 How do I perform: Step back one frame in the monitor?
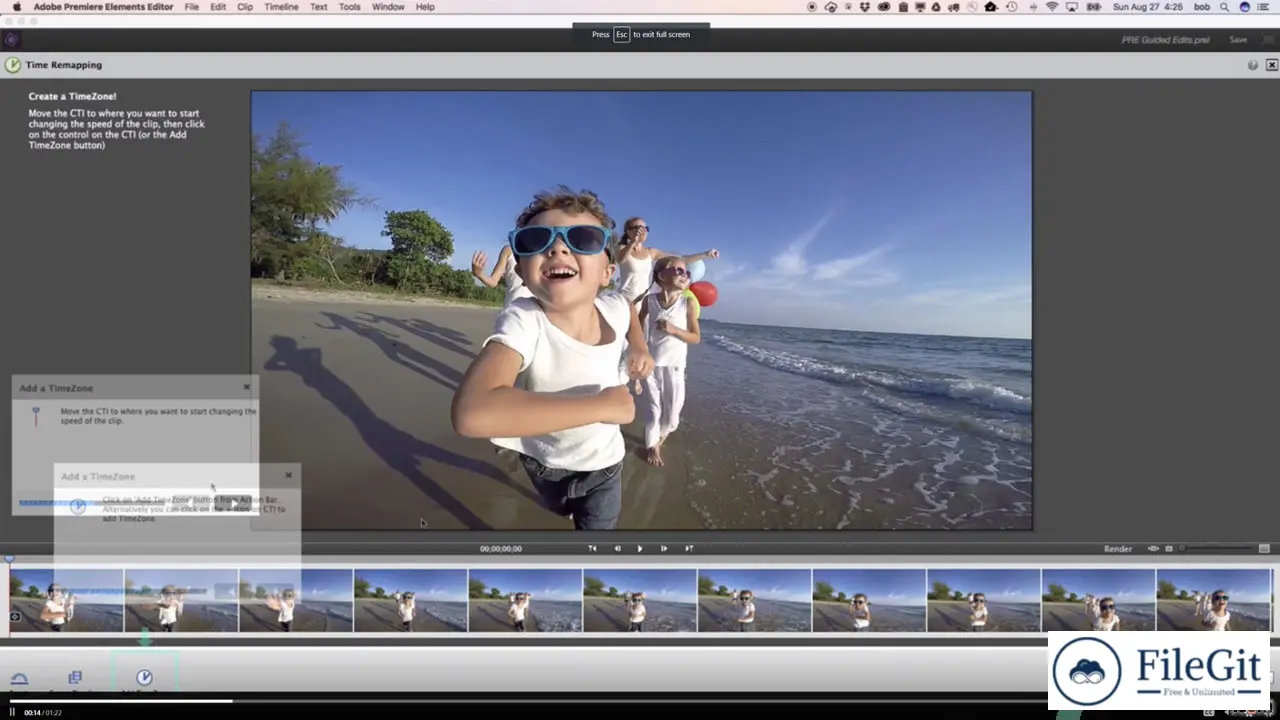(617, 548)
